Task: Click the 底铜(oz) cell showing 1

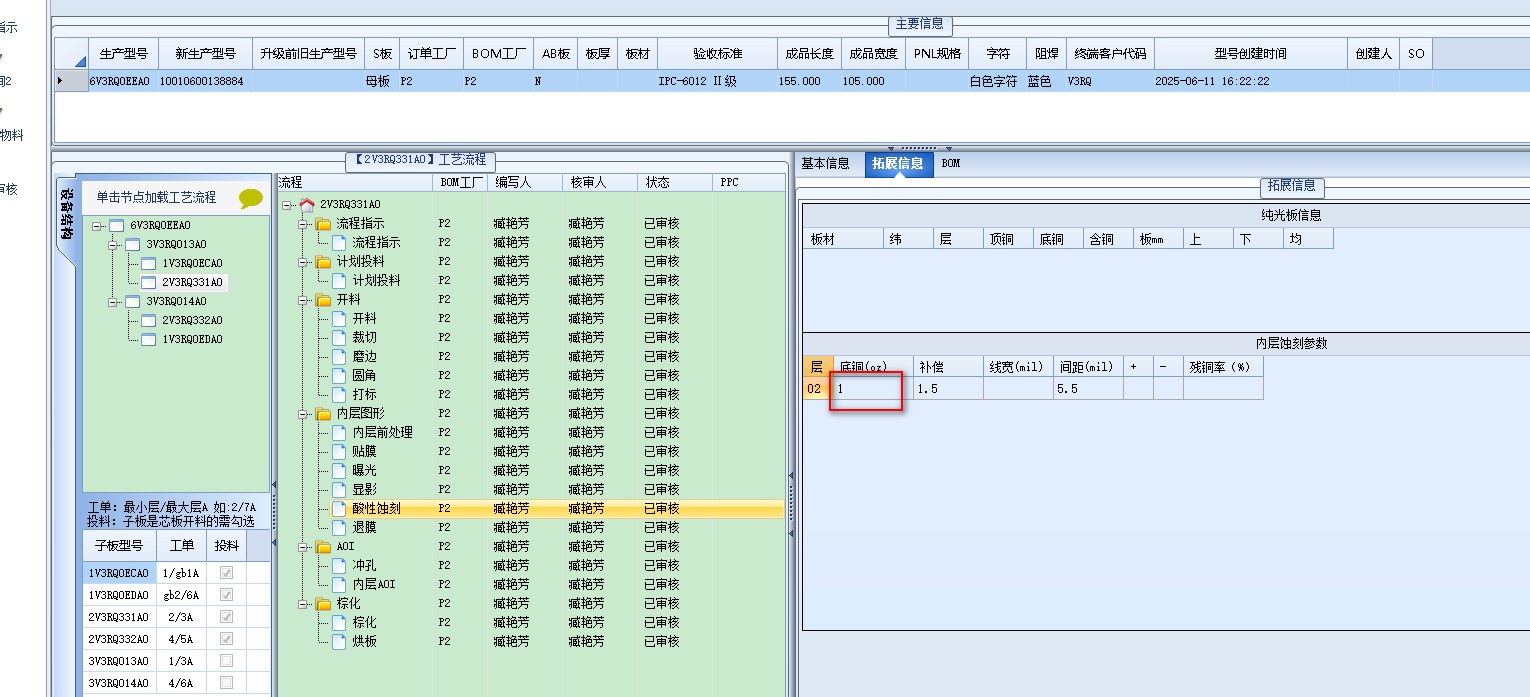Action: click(x=874, y=389)
